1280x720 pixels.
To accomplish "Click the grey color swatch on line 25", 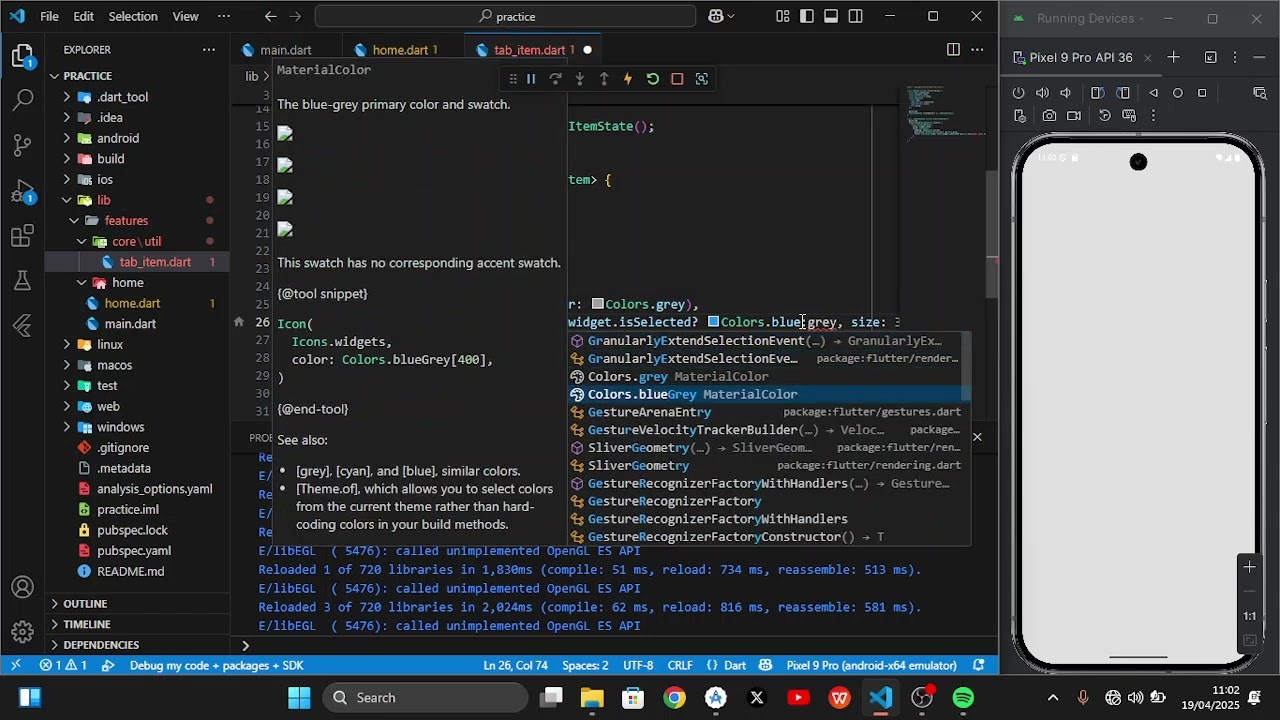I will 598,304.
